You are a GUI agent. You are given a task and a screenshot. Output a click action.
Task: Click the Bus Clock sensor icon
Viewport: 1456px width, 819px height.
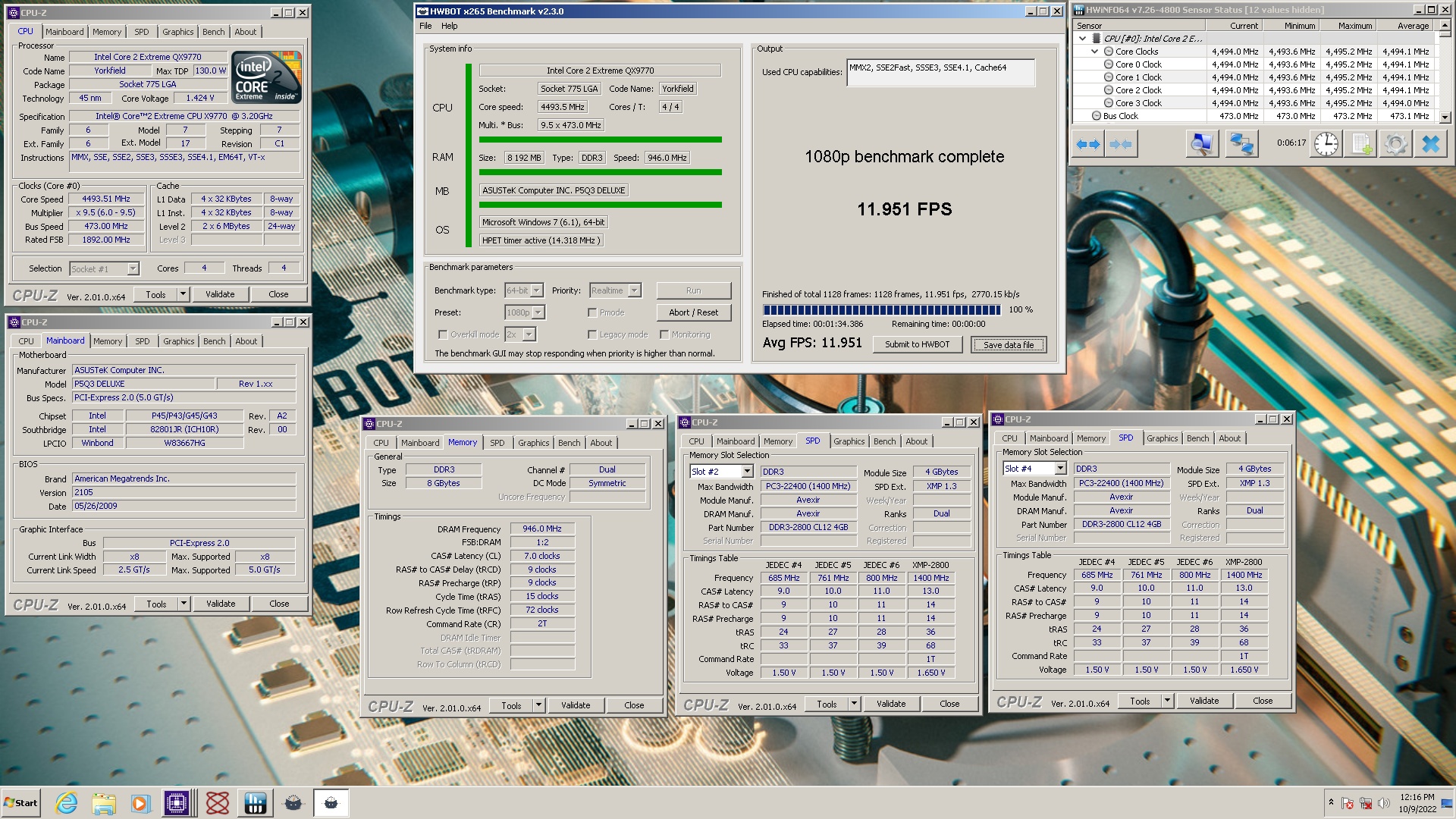coord(1097,116)
